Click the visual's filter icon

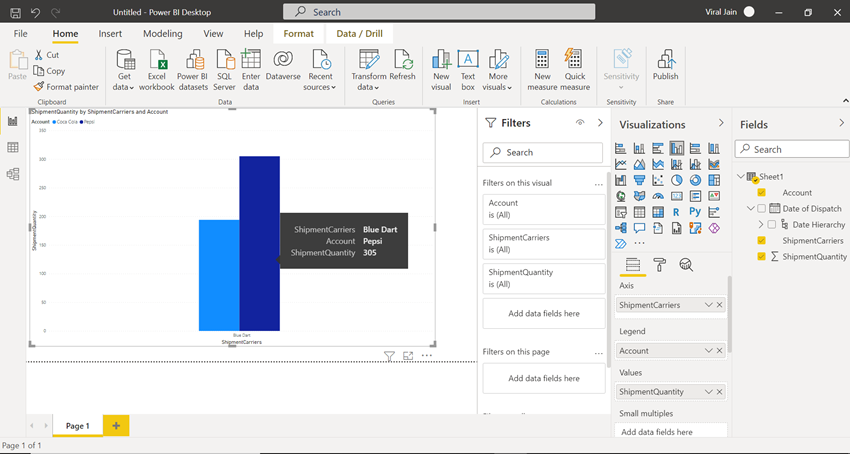[x=389, y=356]
